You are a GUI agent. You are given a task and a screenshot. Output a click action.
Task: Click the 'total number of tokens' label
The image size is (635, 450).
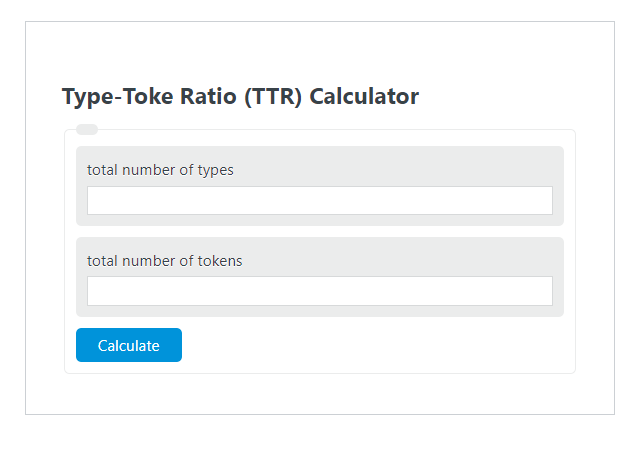click(164, 261)
